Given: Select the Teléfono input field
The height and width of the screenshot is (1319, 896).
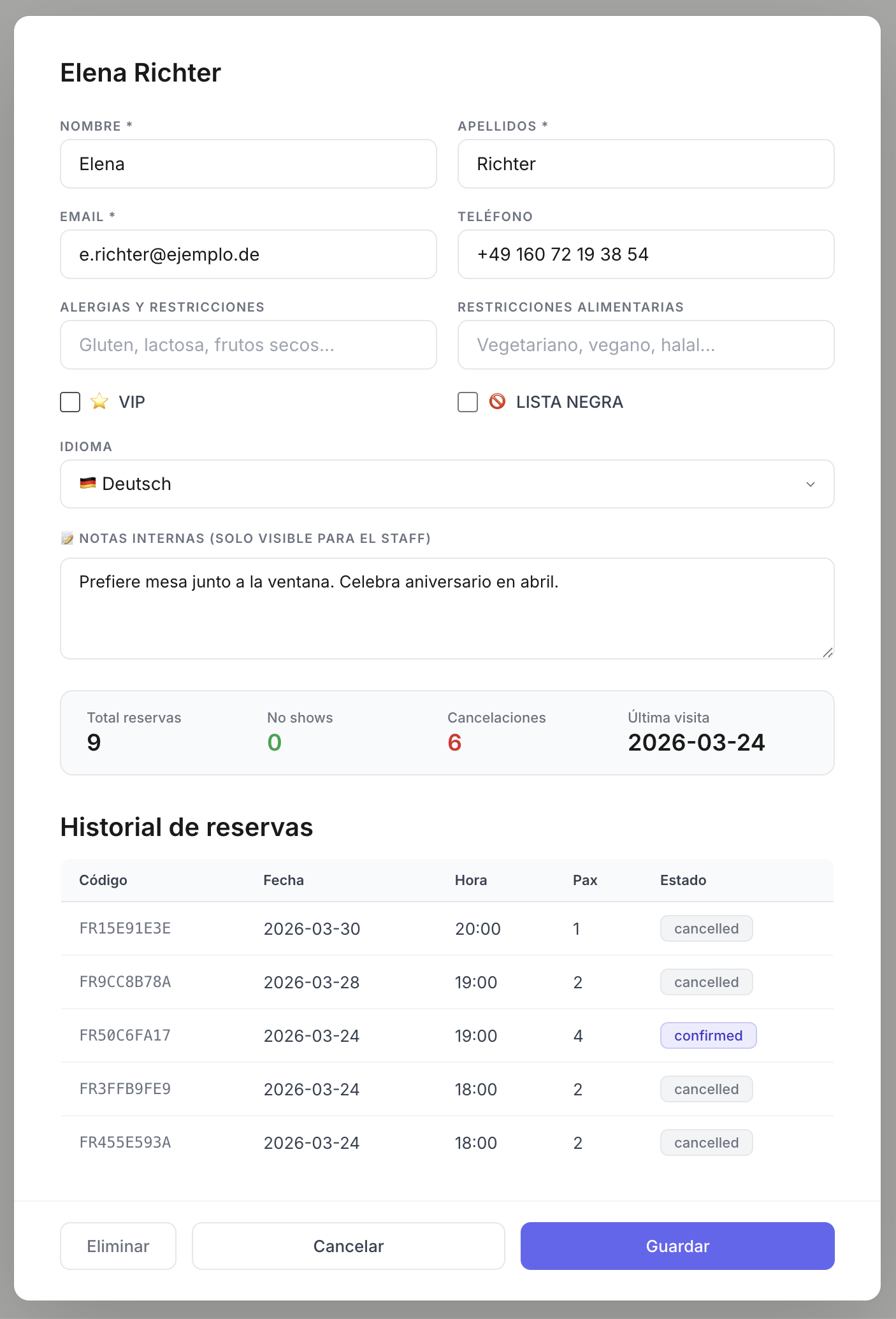Looking at the screenshot, I should 646,254.
